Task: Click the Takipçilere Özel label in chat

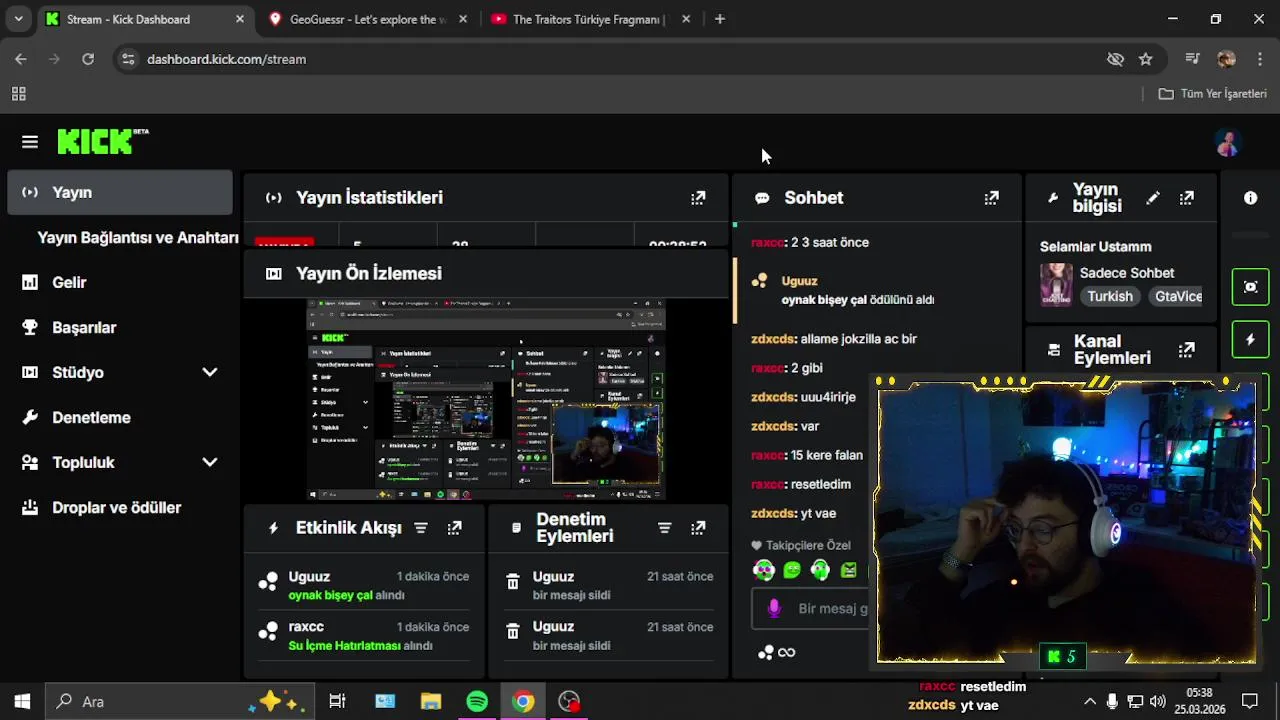Action: [x=808, y=545]
